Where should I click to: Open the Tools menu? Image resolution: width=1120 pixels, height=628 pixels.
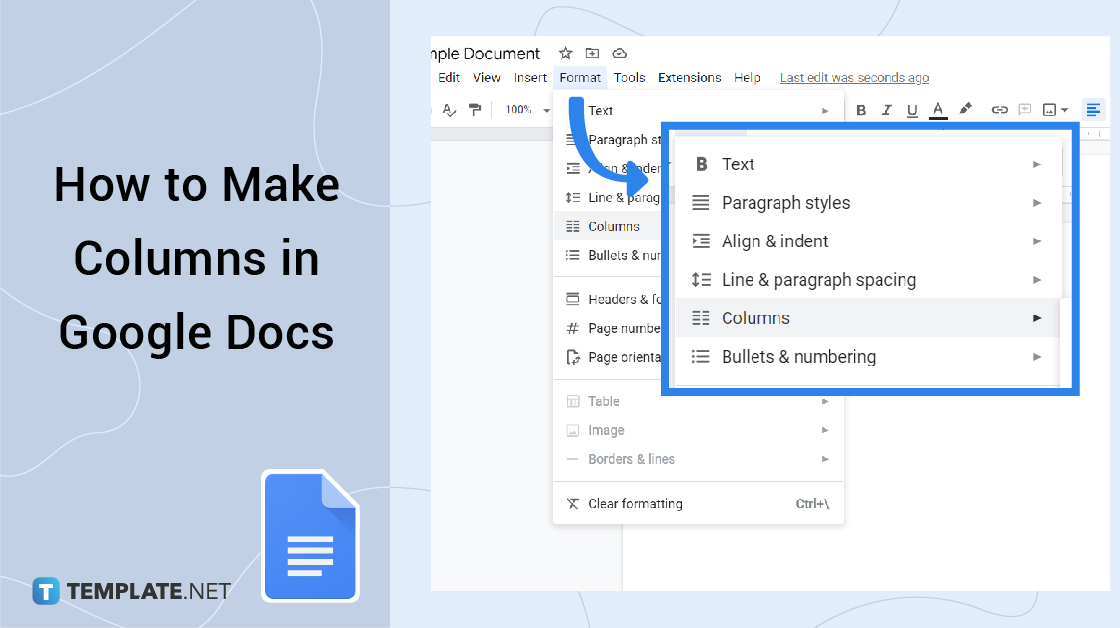point(629,77)
